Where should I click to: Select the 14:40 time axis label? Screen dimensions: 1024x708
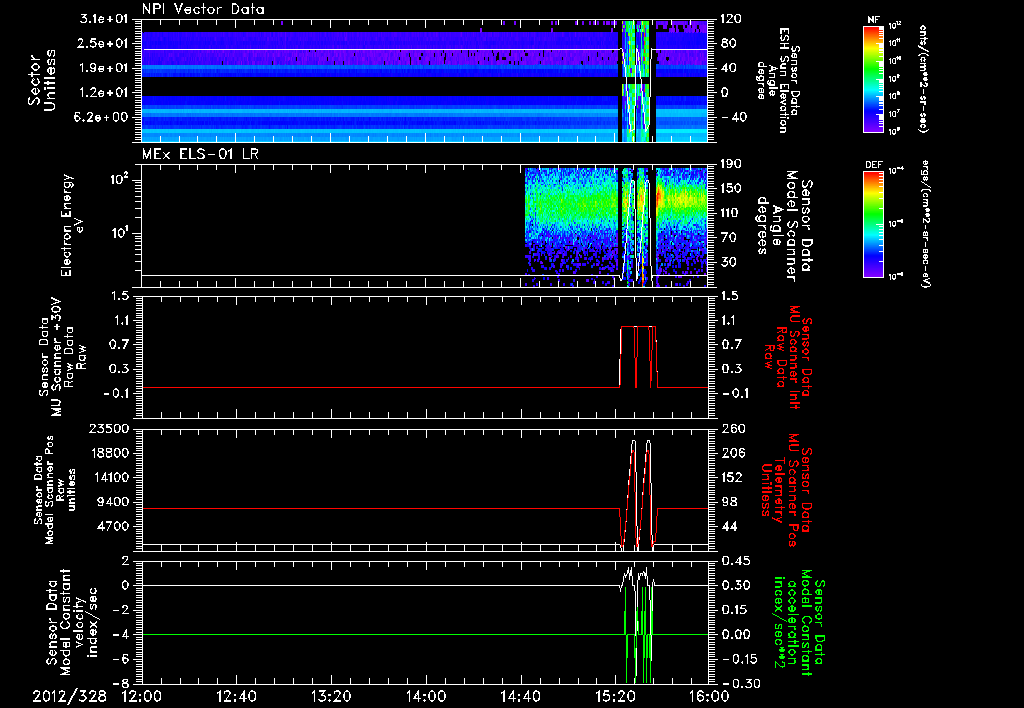coord(519,695)
